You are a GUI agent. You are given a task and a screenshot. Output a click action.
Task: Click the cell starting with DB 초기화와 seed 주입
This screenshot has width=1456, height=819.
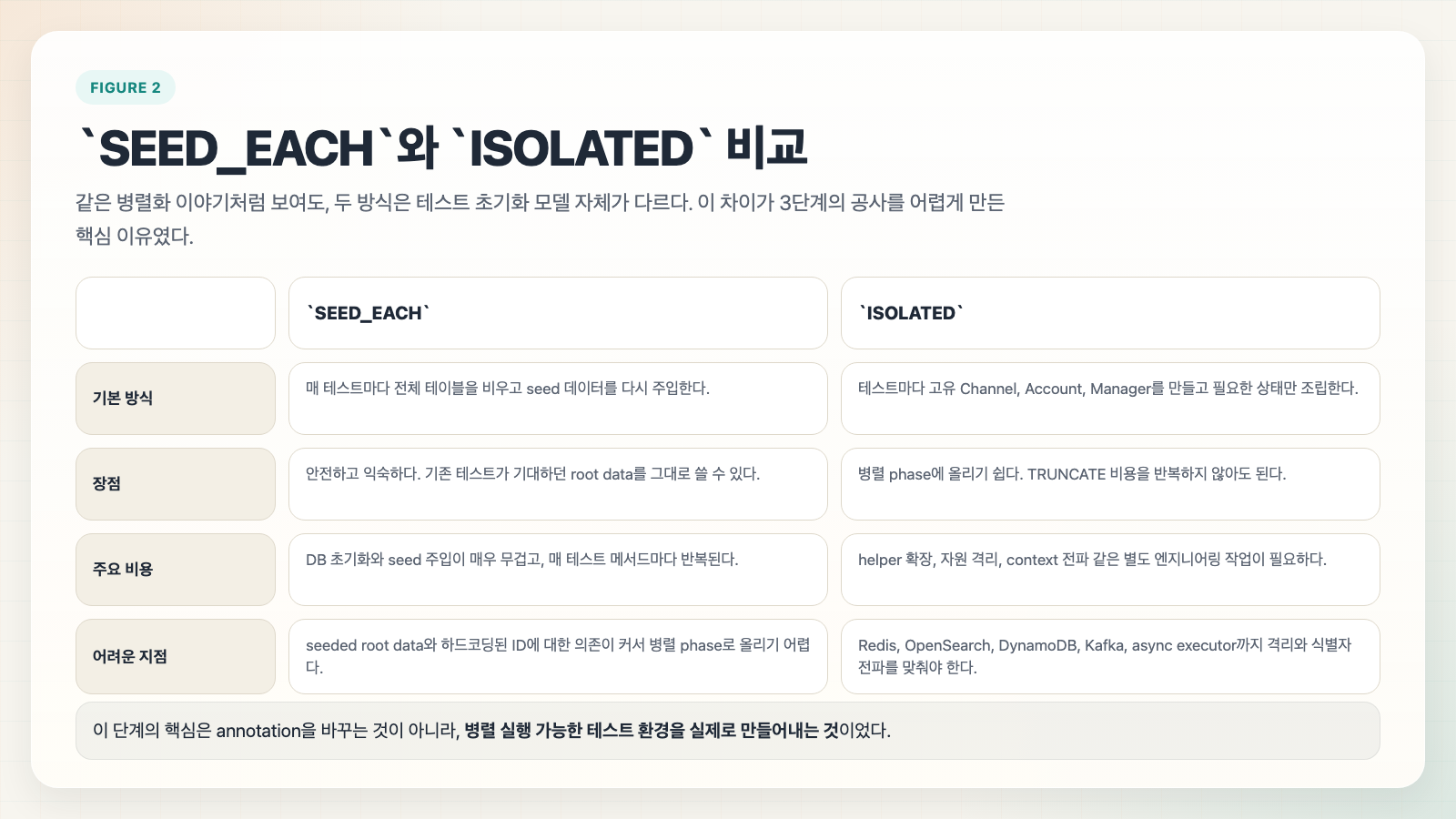pyautogui.click(x=557, y=570)
